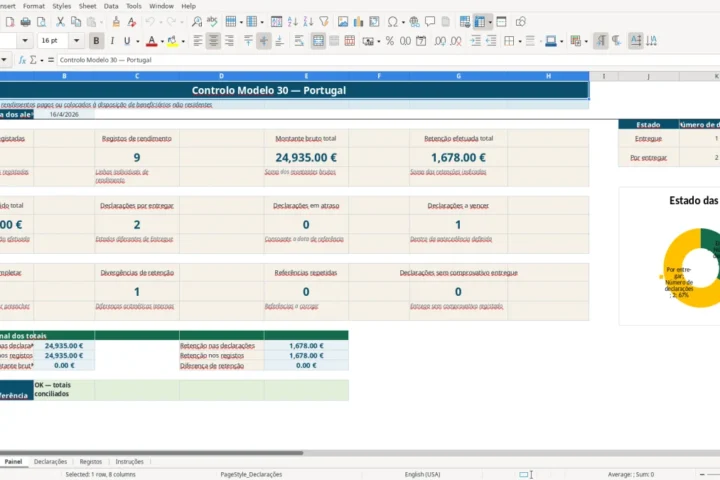The image size is (720, 480).
Task: Open the Name Box dropdown arrow
Action: (x=4, y=60)
